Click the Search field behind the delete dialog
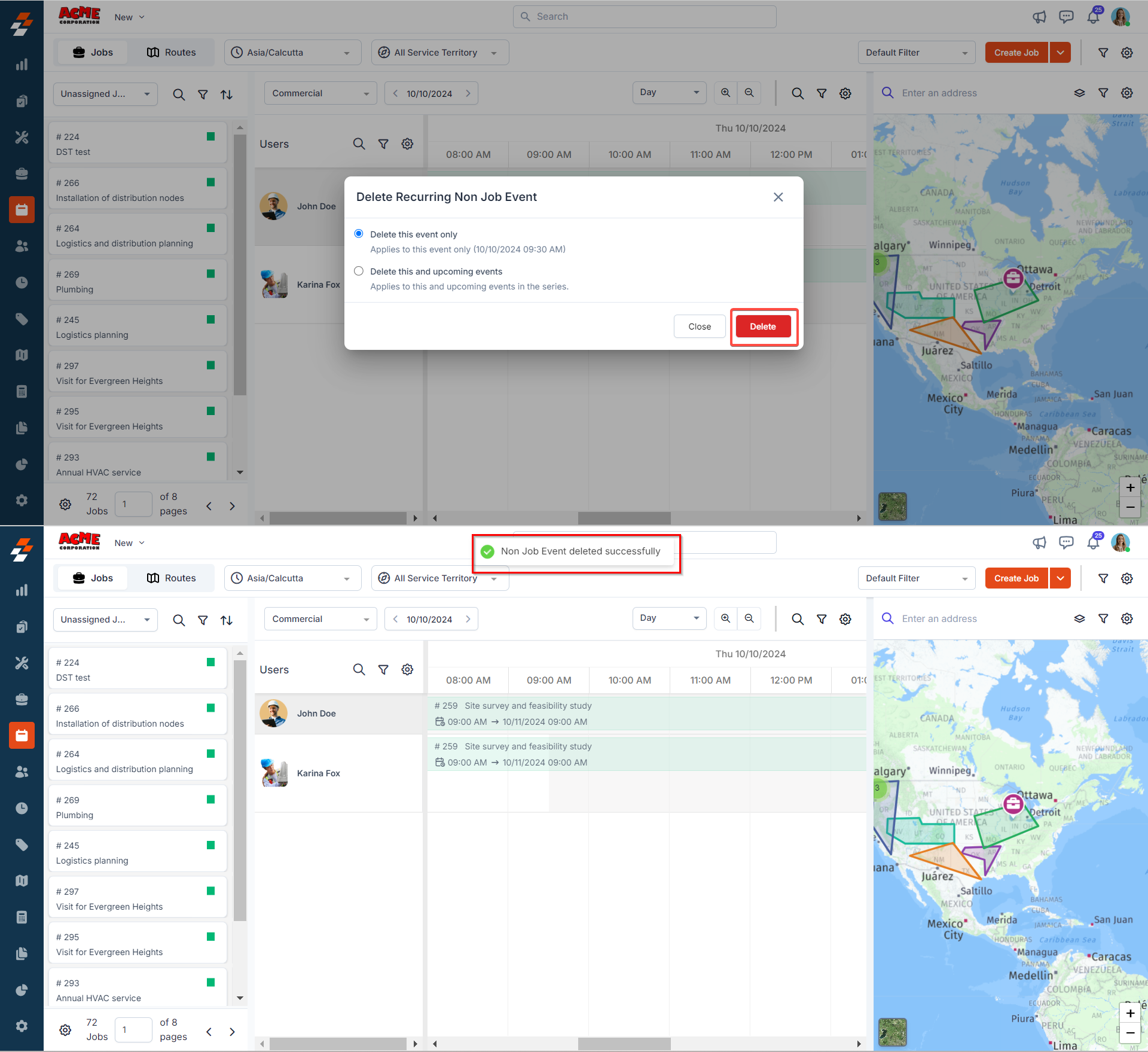Screen dimensions: 1148x1052 pyautogui.click(x=645, y=17)
